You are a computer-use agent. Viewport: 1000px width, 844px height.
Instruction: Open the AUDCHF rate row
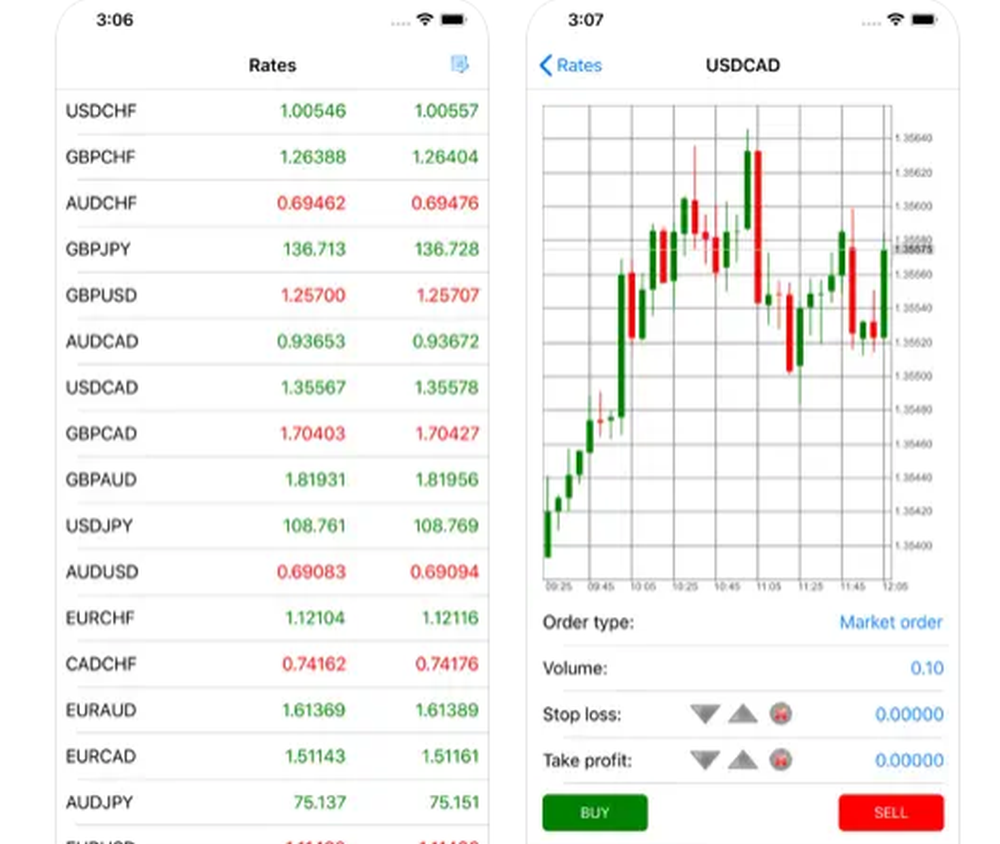click(272, 203)
